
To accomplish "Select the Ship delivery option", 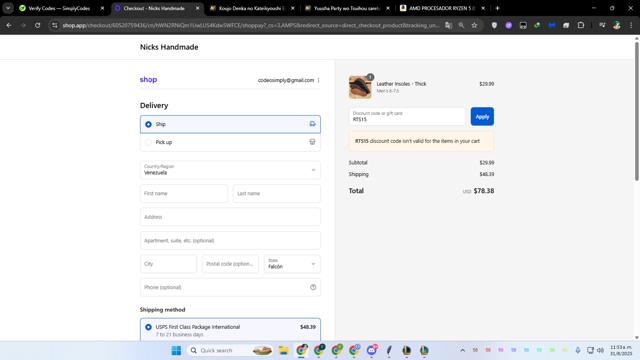I will pos(230,124).
